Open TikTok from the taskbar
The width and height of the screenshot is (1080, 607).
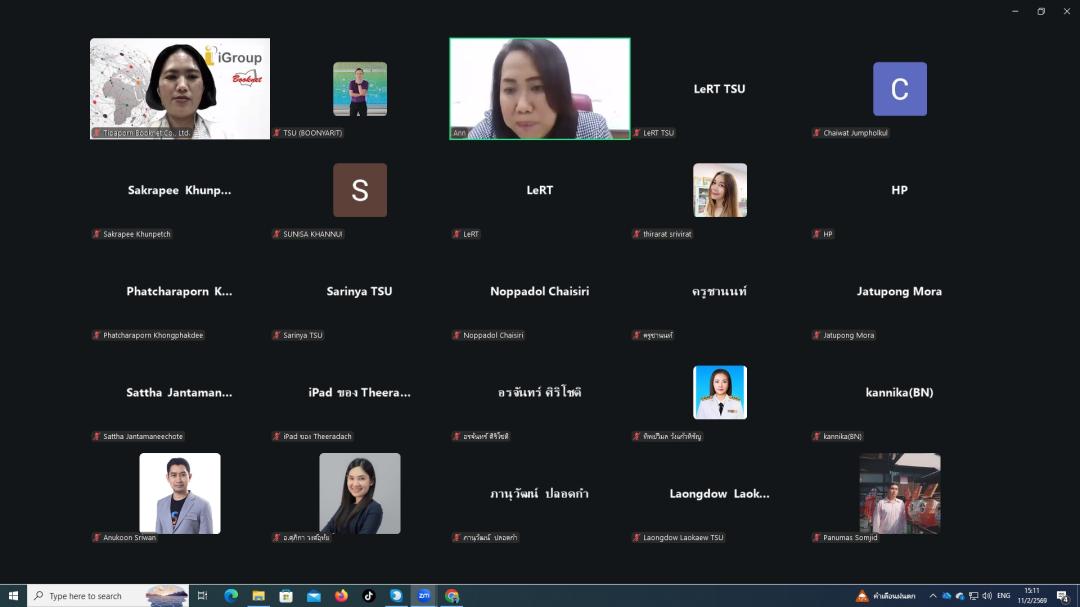pyautogui.click(x=369, y=596)
